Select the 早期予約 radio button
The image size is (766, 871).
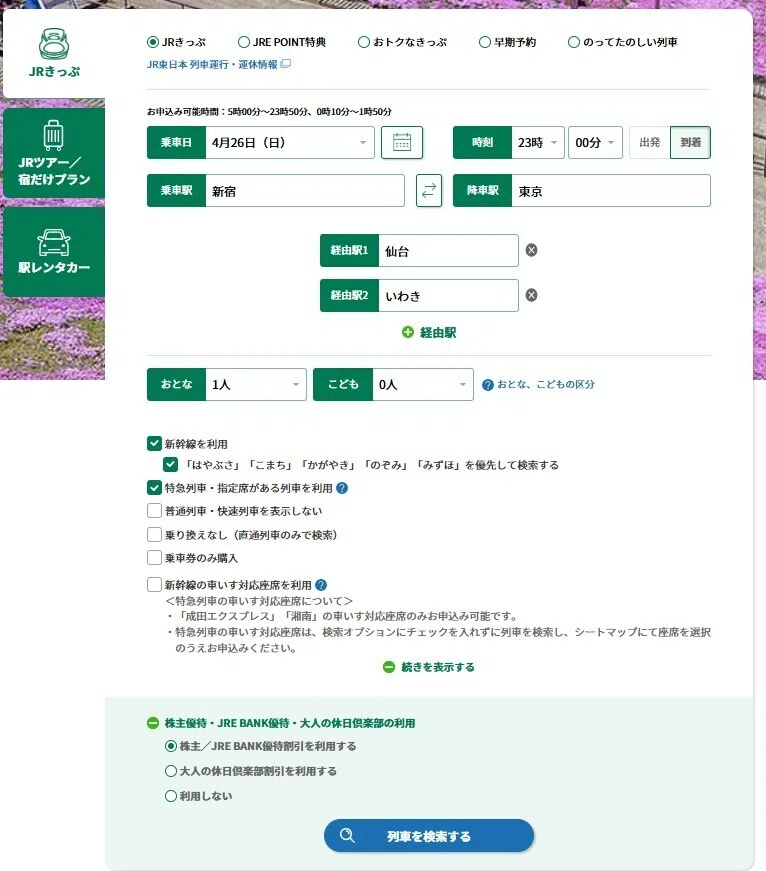485,42
